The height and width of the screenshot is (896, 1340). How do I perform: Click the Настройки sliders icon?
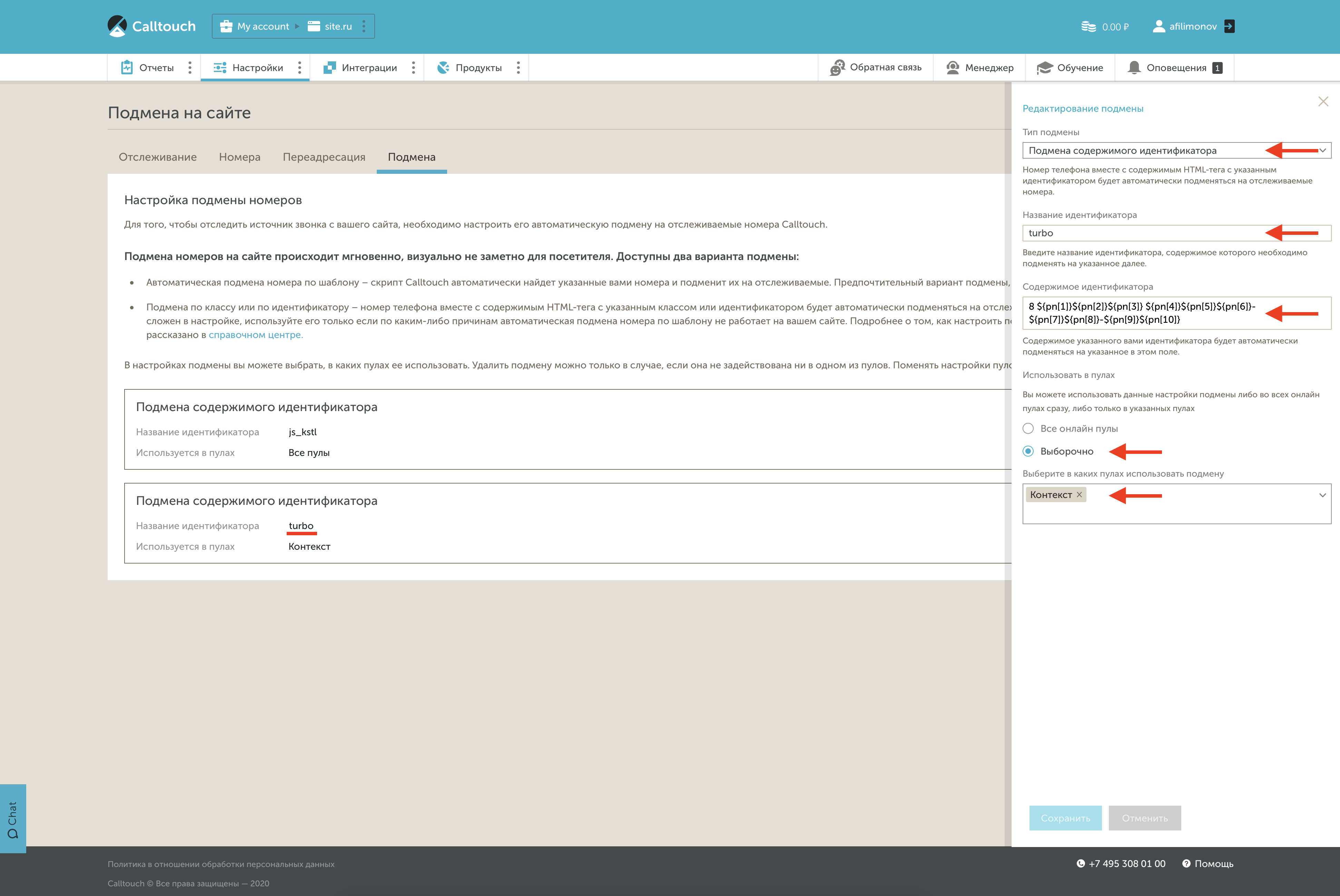[220, 68]
